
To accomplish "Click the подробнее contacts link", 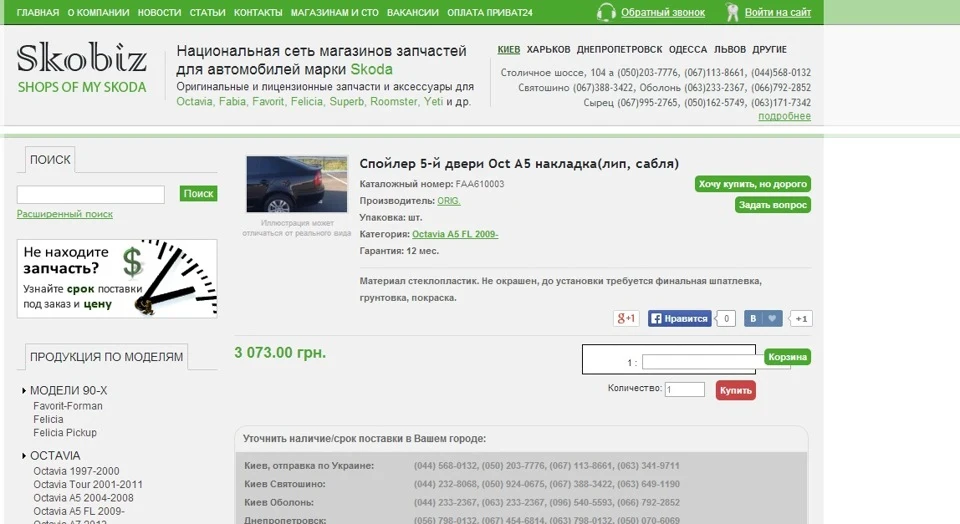I will [784, 116].
